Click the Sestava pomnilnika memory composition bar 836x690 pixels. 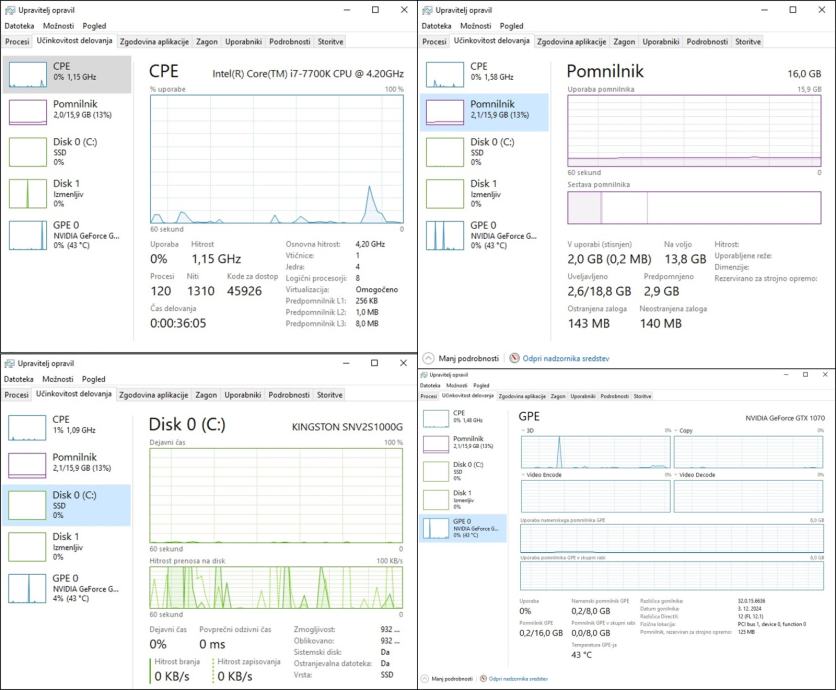(692, 207)
